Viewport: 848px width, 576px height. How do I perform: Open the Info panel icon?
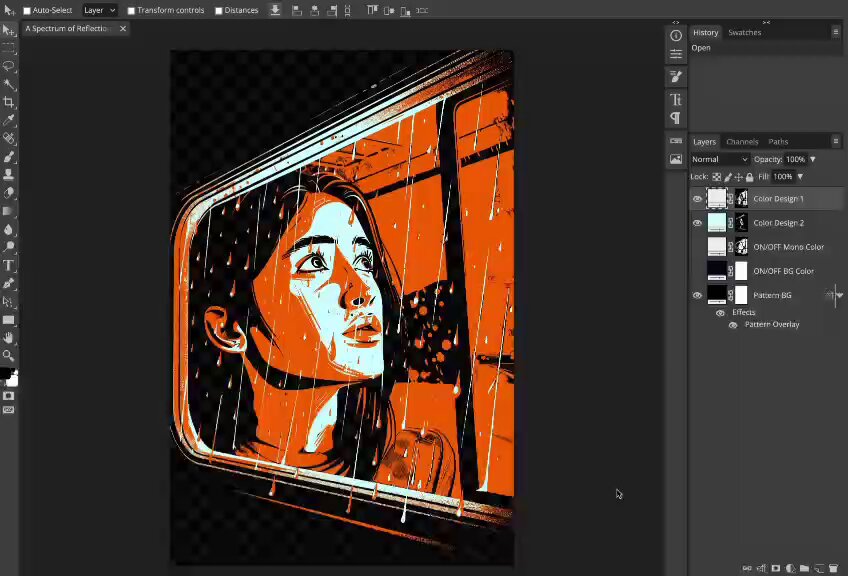pyautogui.click(x=675, y=36)
